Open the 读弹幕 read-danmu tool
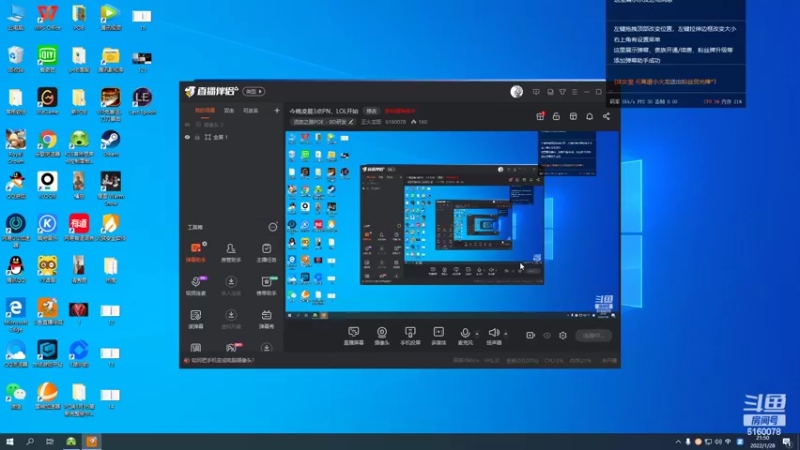 coord(195,319)
